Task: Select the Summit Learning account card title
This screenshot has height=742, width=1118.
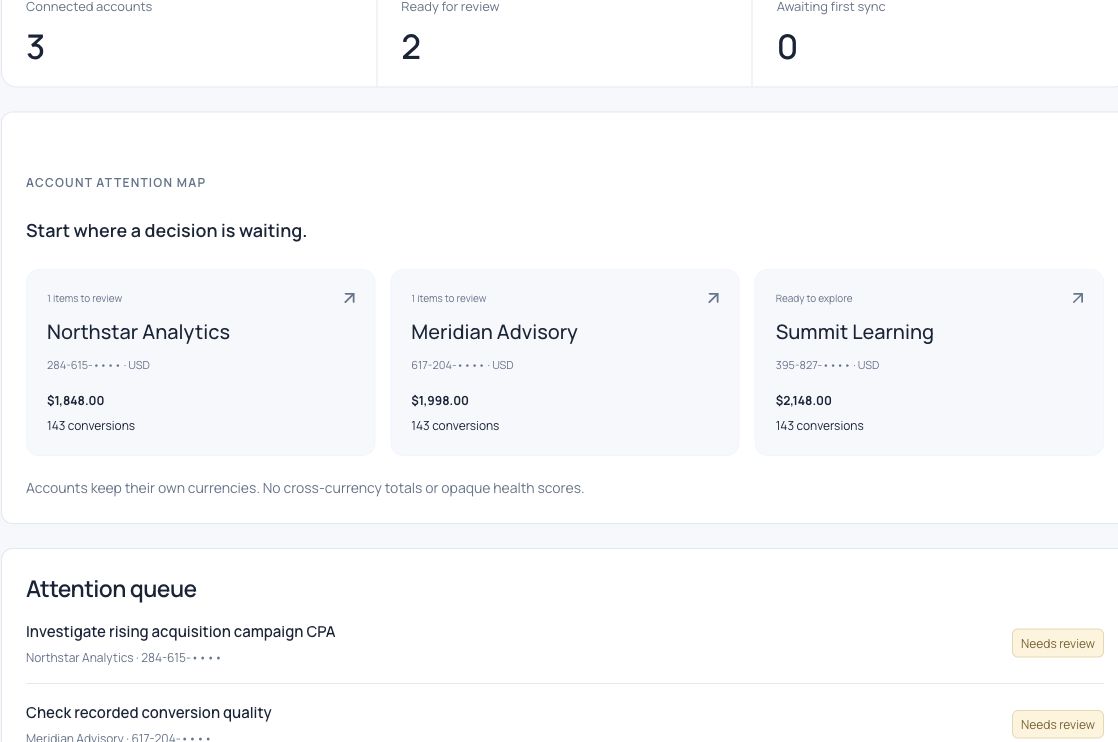Action: tap(854, 332)
